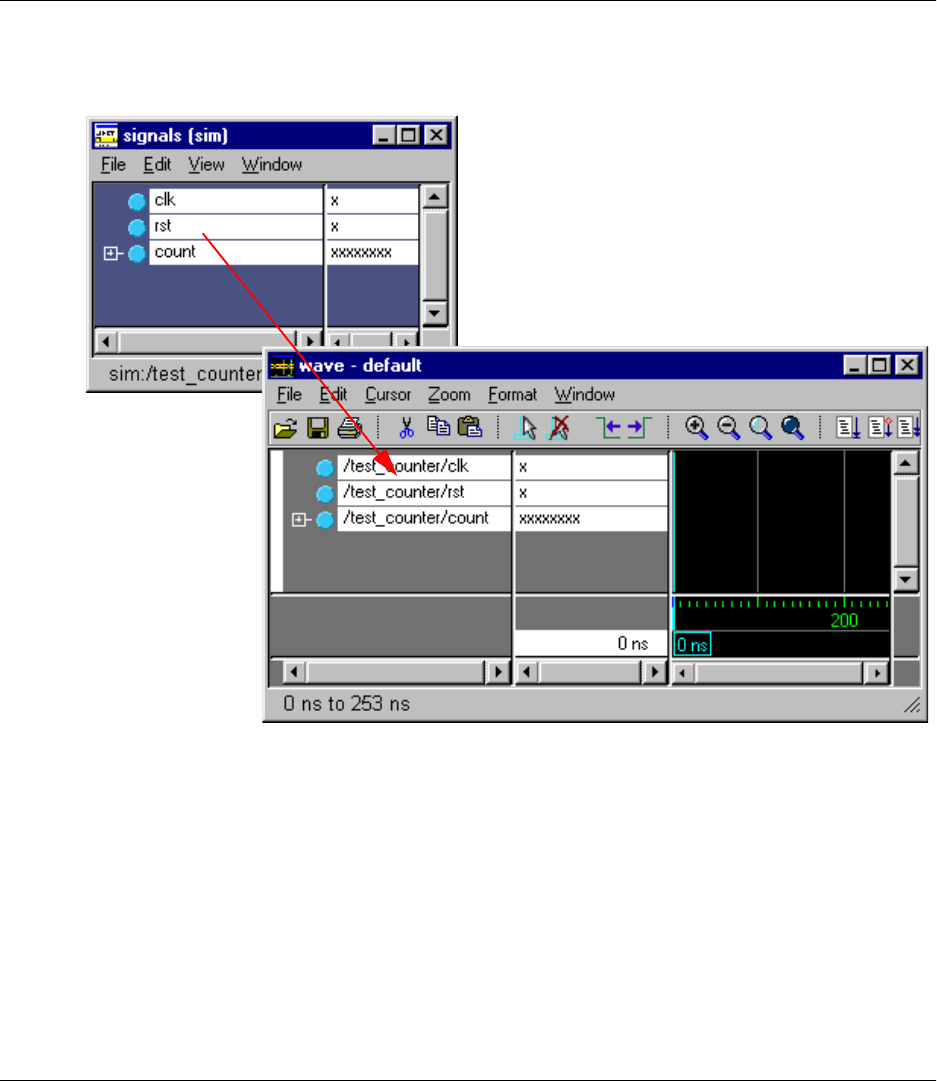
Task: Click the blue dot beside clk in signals window
Action: [137, 201]
